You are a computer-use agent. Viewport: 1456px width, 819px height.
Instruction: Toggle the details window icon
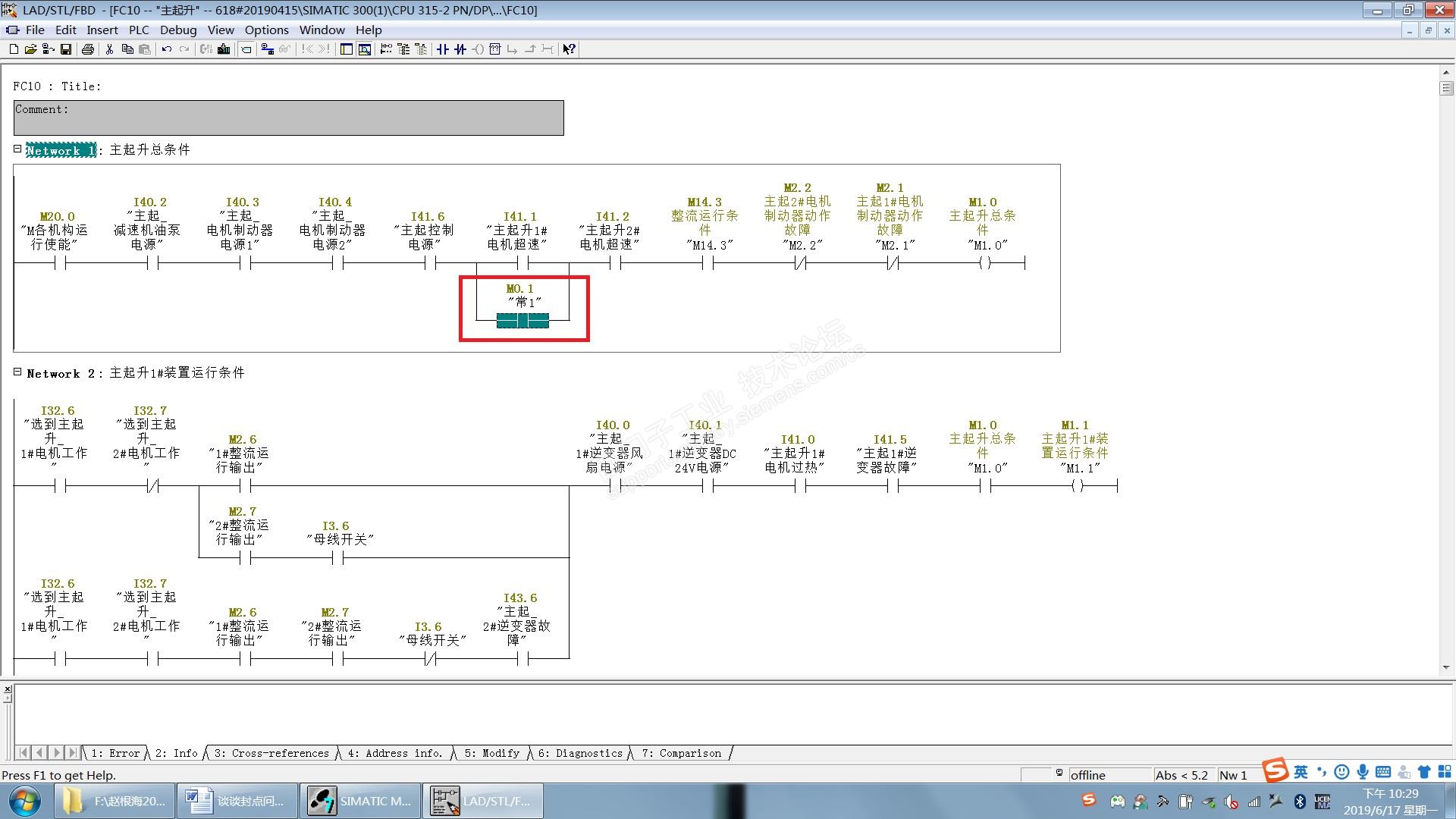point(365,49)
